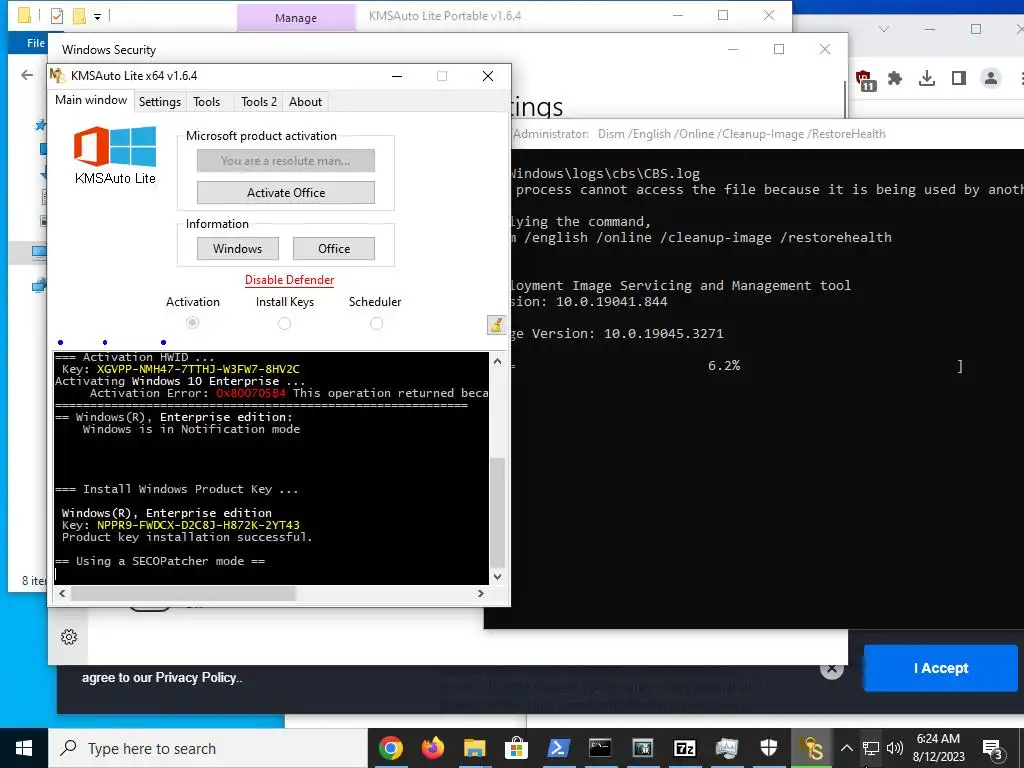
Task: Launch Firefox from the taskbar
Action: [x=432, y=748]
